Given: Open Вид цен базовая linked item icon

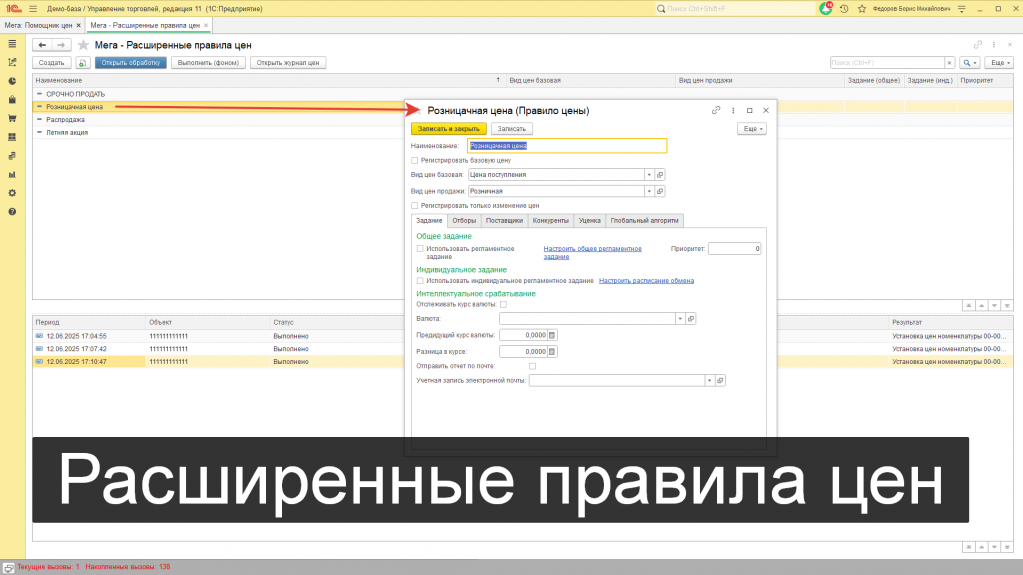Looking at the screenshot, I should tap(660, 175).
